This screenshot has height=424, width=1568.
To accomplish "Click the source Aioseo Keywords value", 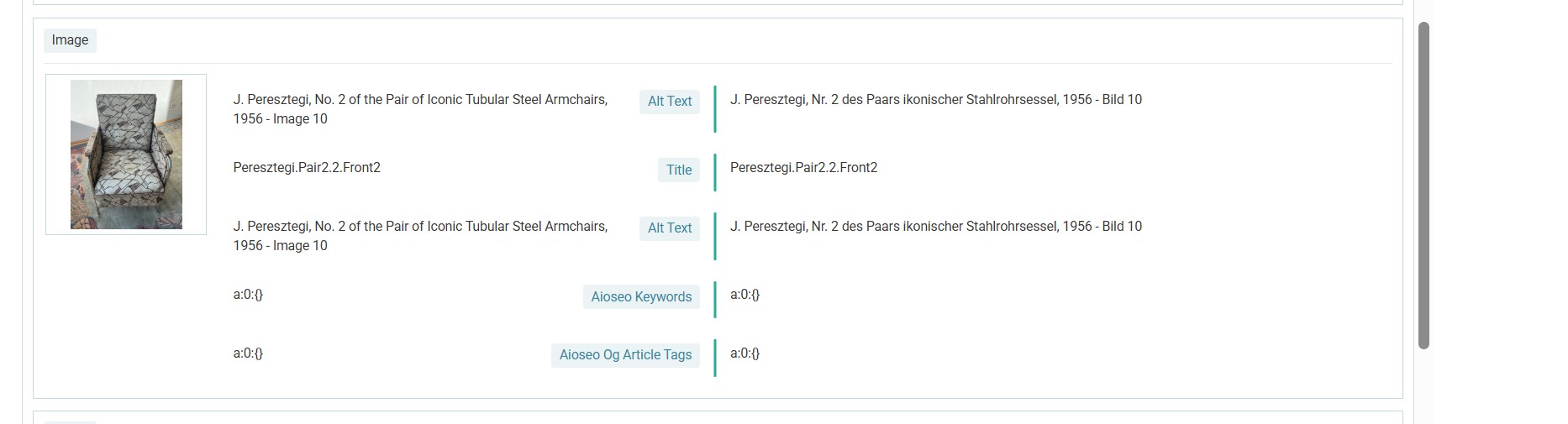I will click(248, 295).
